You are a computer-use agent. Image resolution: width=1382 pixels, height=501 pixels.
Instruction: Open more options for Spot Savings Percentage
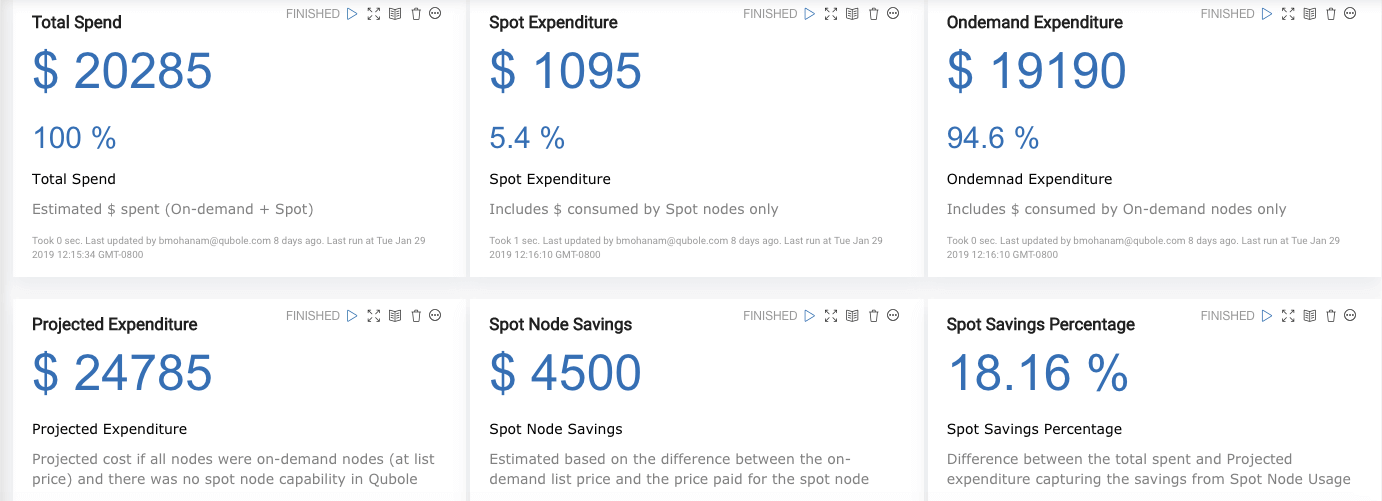(x=1350, y=316)
